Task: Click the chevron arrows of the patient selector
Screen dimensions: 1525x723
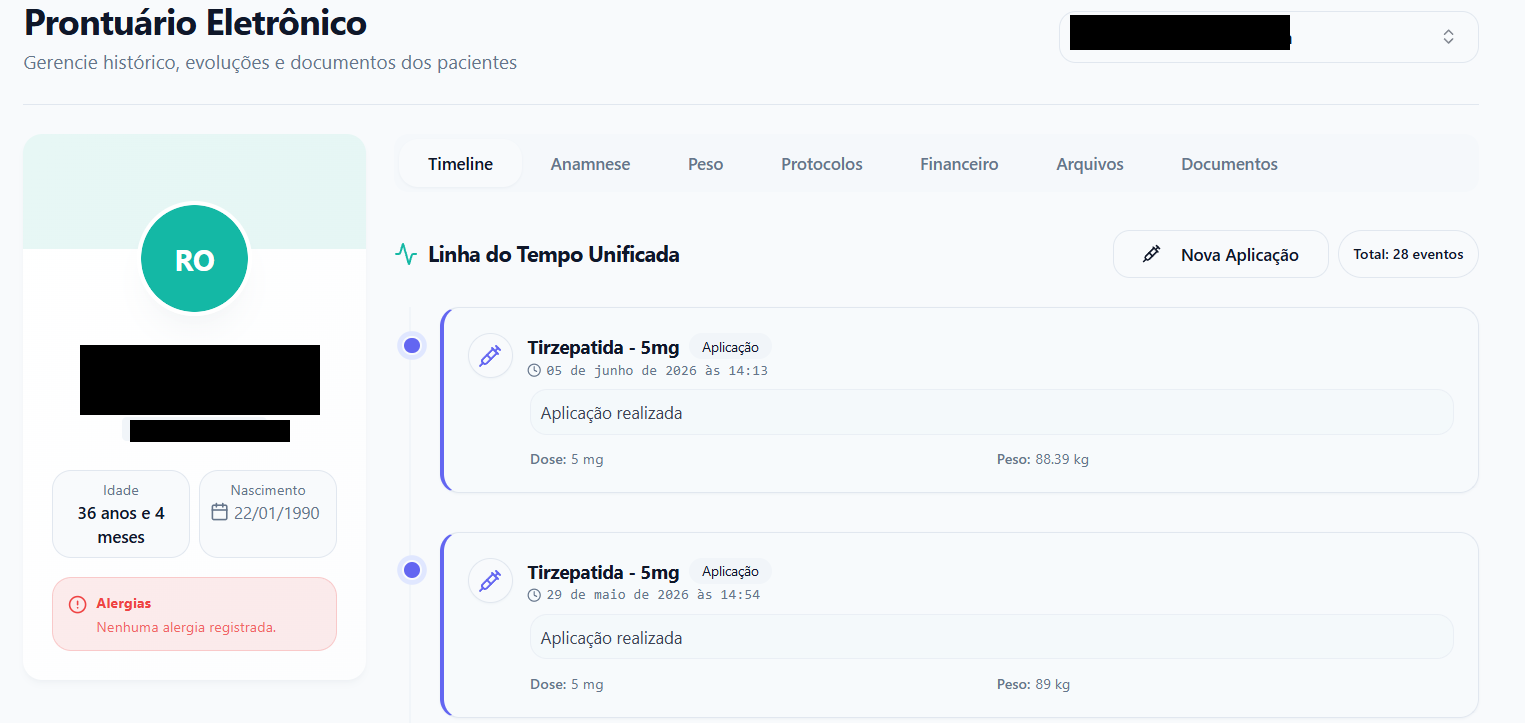Action: [1448, 37]
